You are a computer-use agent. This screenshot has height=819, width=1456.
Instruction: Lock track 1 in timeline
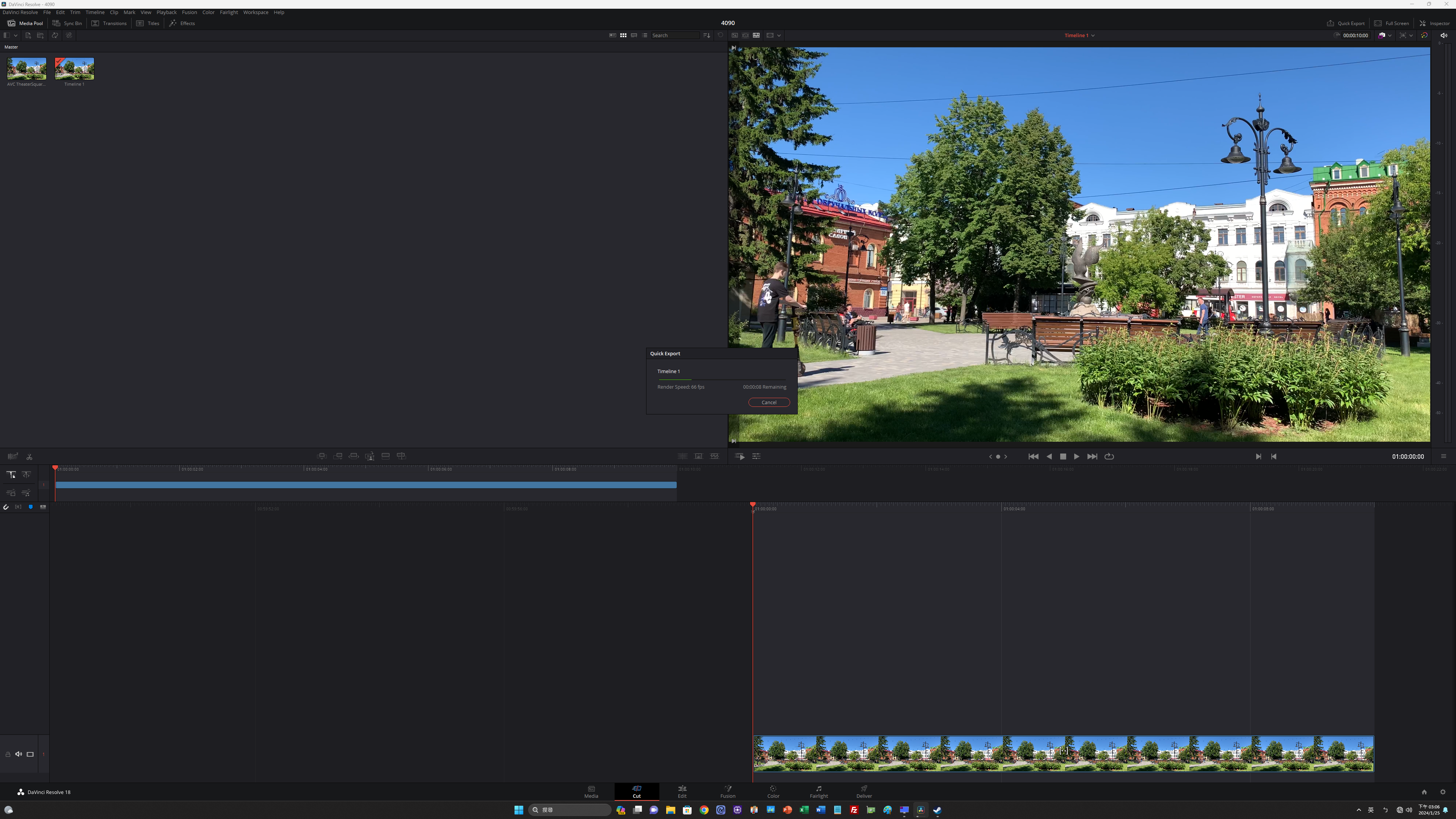coord(8,754)
